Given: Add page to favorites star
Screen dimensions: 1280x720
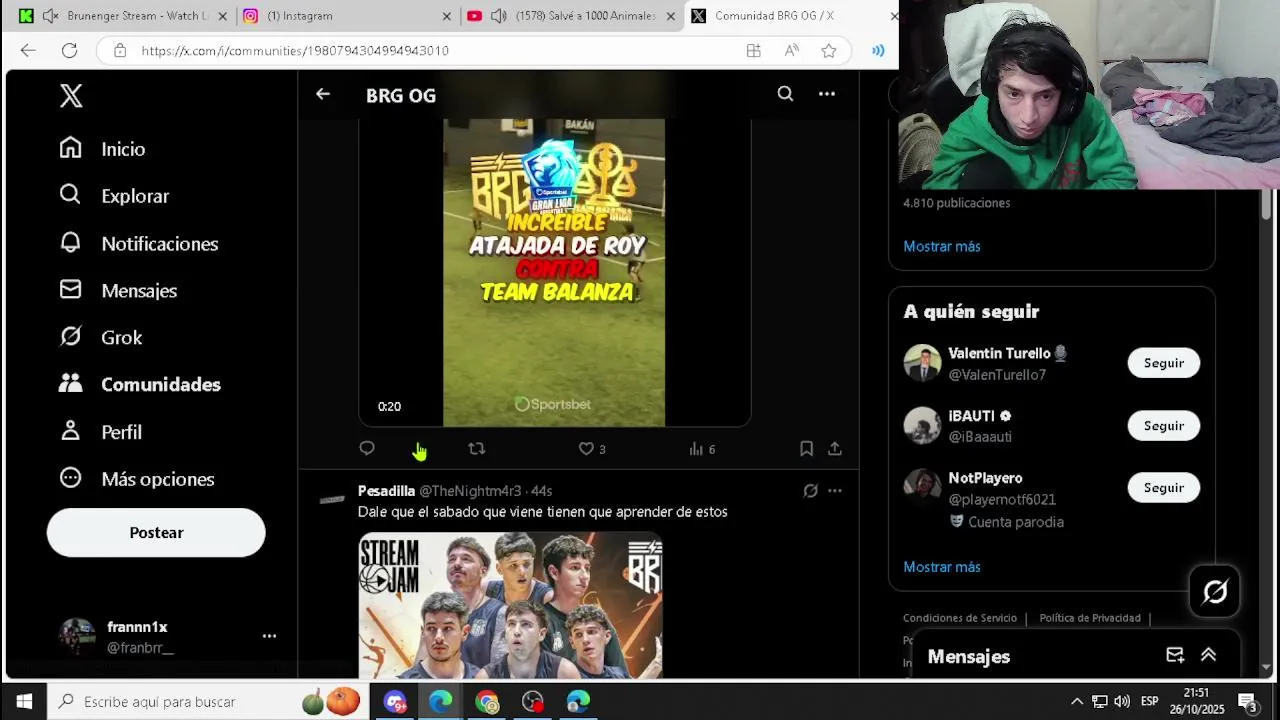Looking at the screenshot, I should pyautogui.click(x=829, y=50).
